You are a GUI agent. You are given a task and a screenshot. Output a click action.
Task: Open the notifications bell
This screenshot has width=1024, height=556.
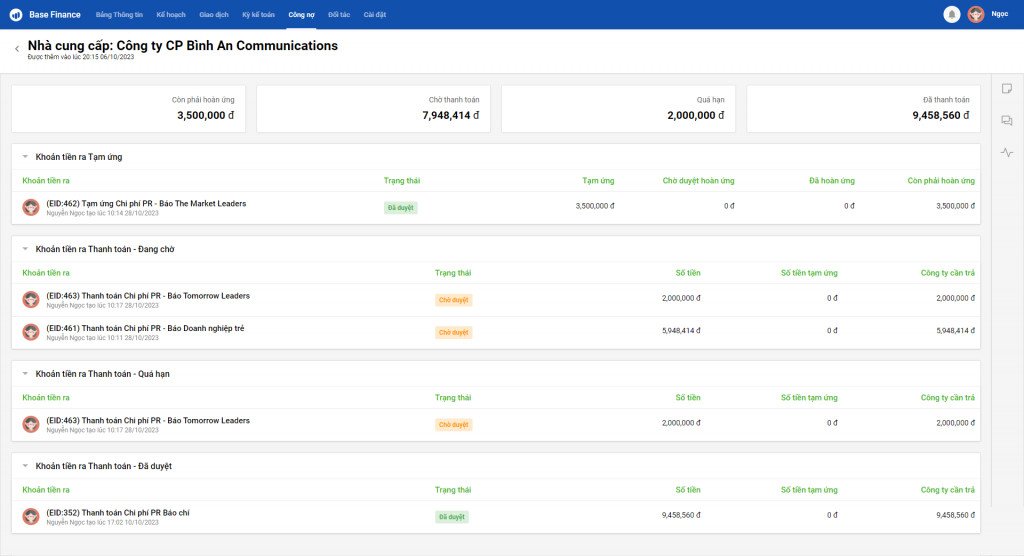(952, 14)
